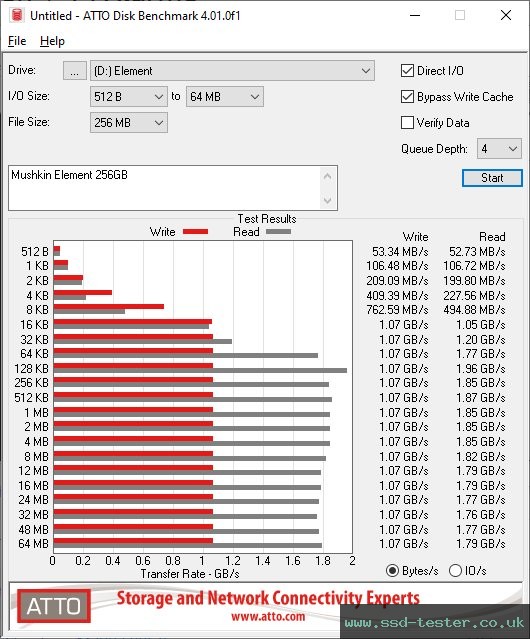Click the 762.59 MB/s write result
Viewport: 530px width, 639px height.
pos(397,310)
